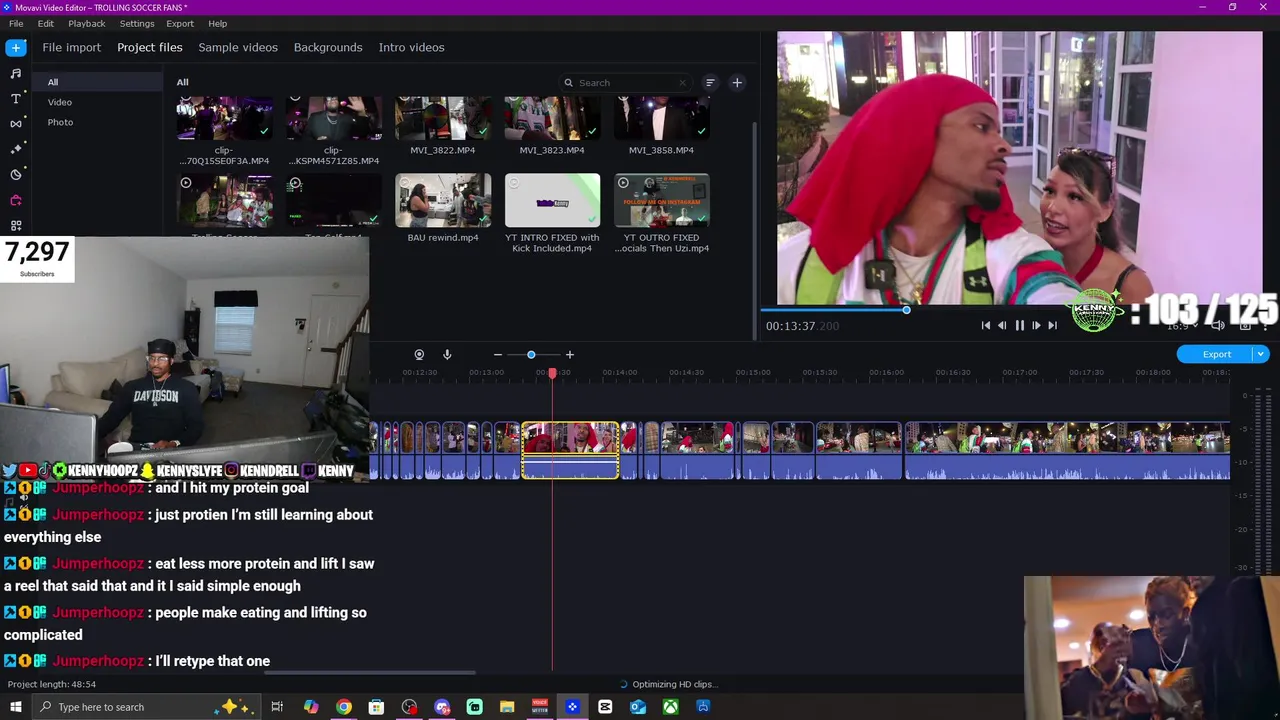The height and width of the screenshot is (720, 1280).
Task: Click the preview seek bar handle
Action: (906, 310)
